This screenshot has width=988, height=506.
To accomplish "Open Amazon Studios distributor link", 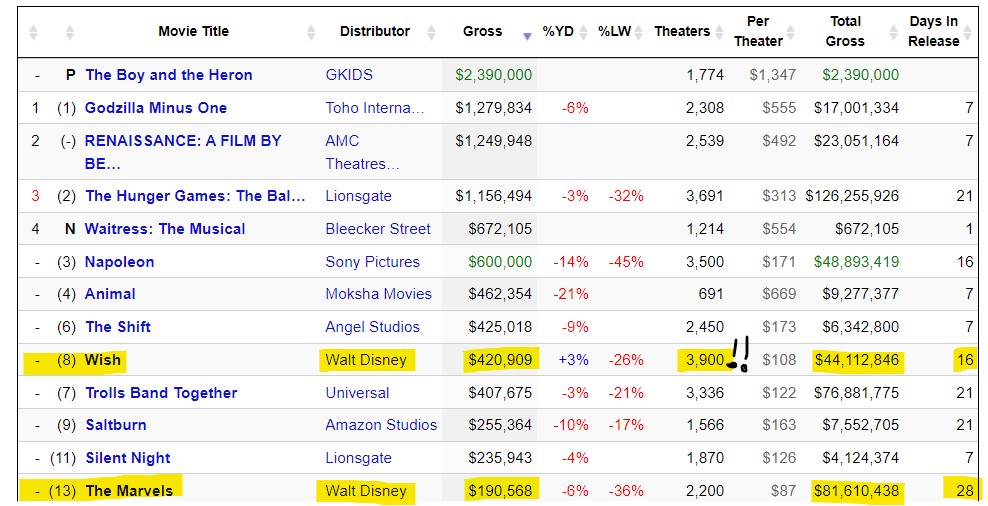I will 381,425.
